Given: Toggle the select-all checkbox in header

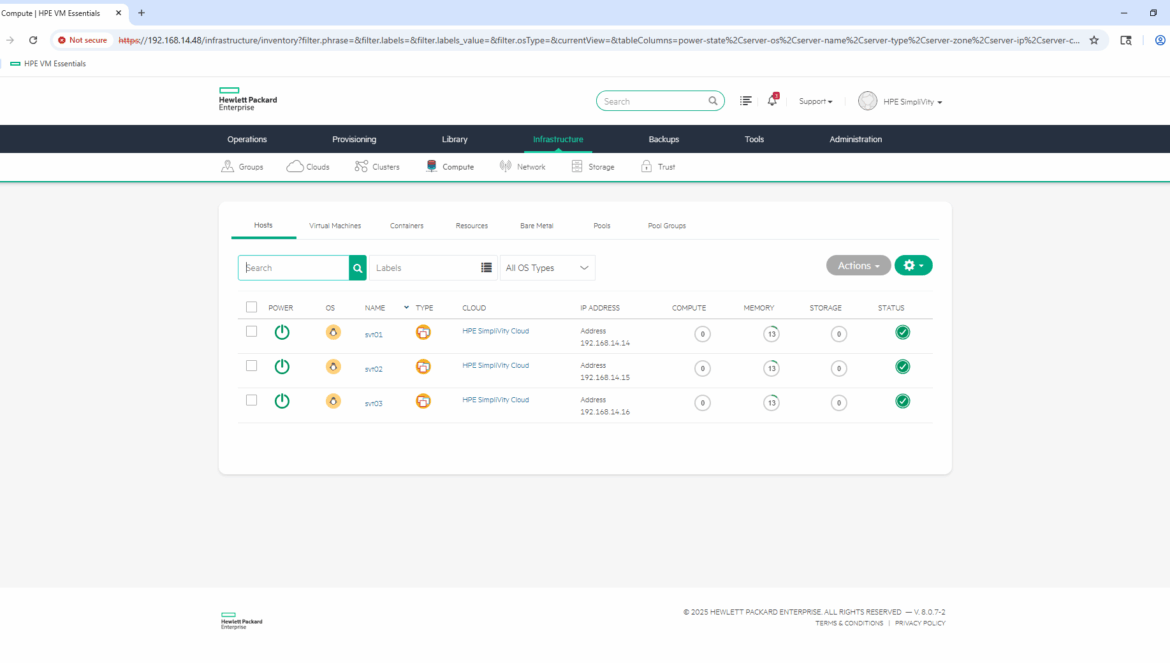Looking at the screenshot, I should tap(252, 307).
